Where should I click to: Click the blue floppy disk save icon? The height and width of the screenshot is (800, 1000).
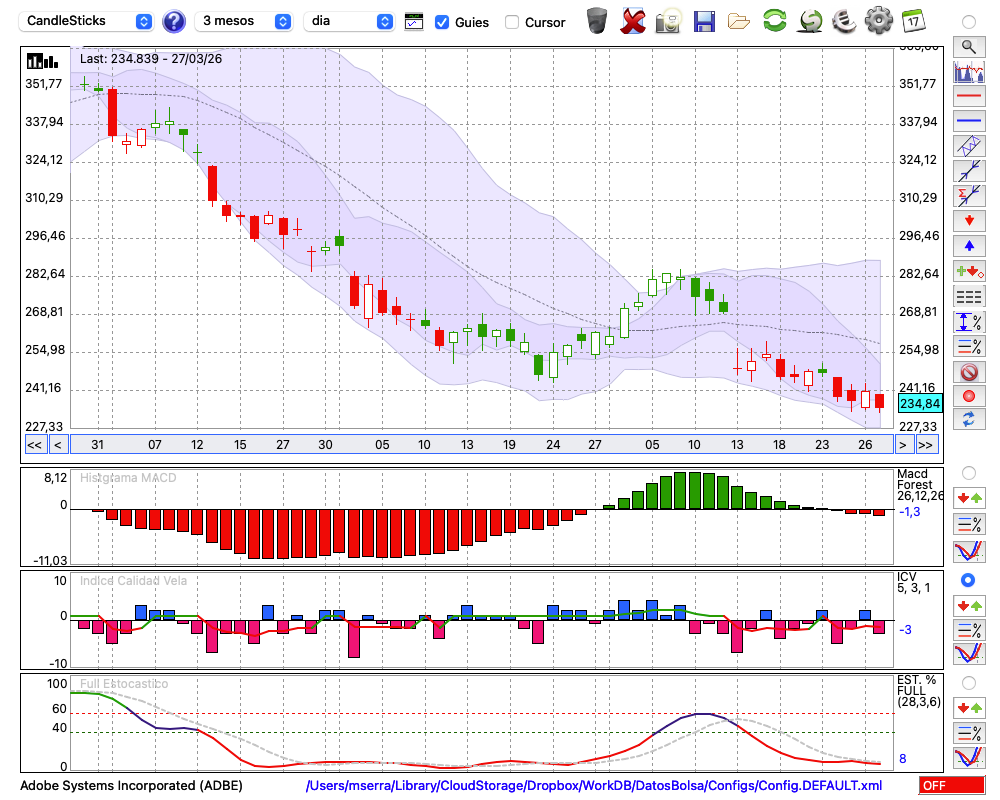coord(704,21)
